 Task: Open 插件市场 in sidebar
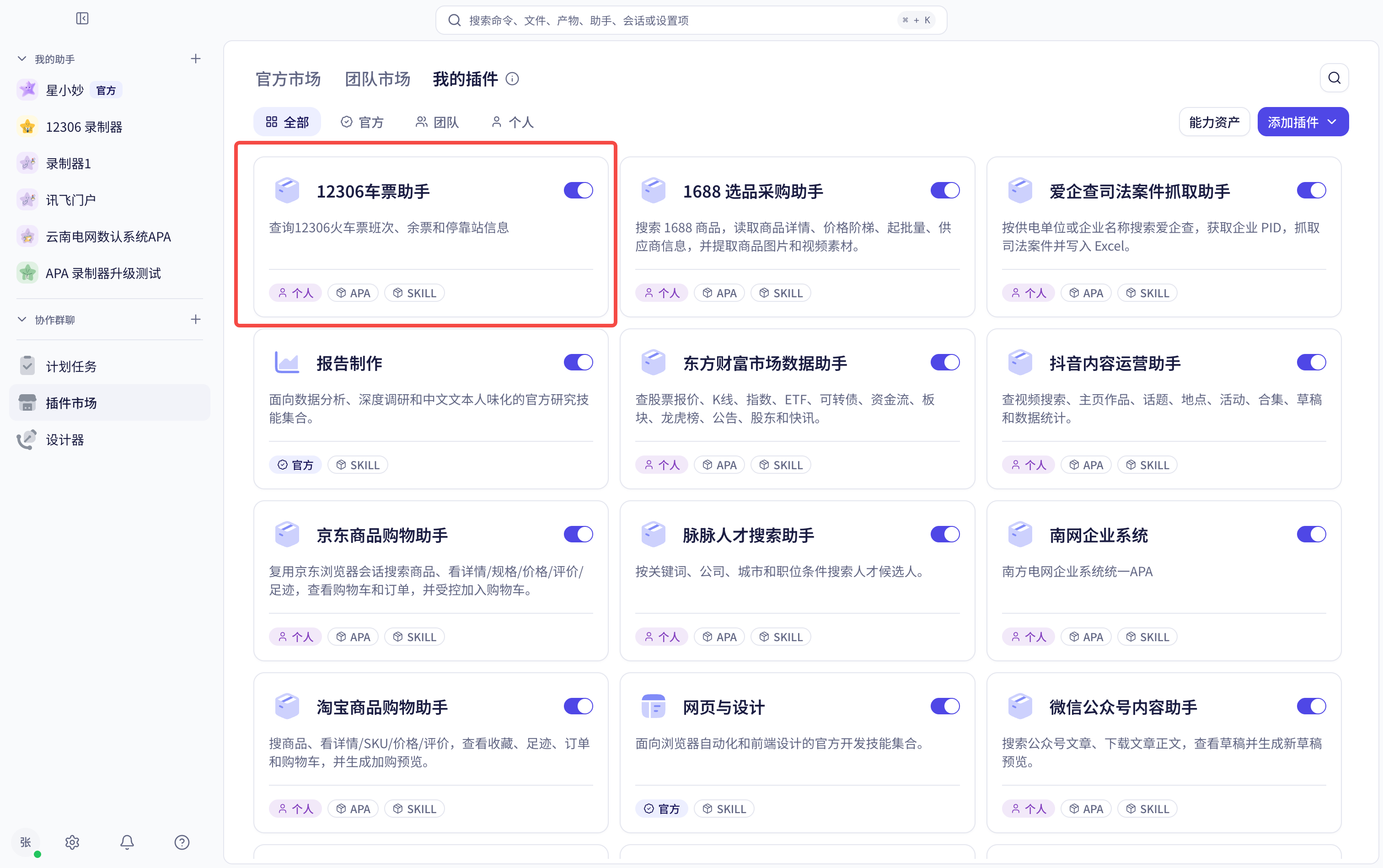[x=109, y=403]
